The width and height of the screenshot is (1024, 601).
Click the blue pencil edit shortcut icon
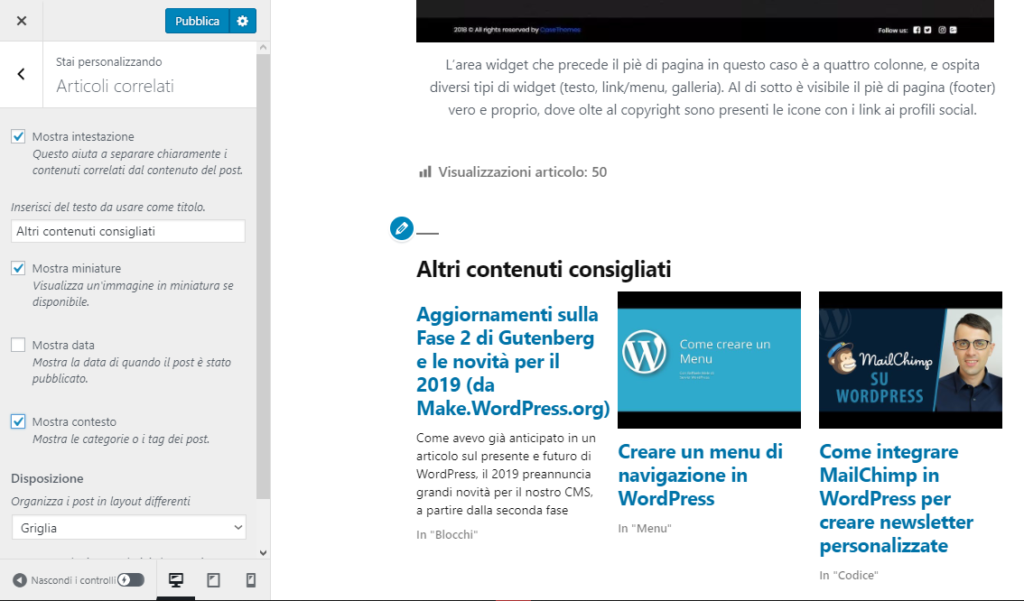(x=401, y=229)
